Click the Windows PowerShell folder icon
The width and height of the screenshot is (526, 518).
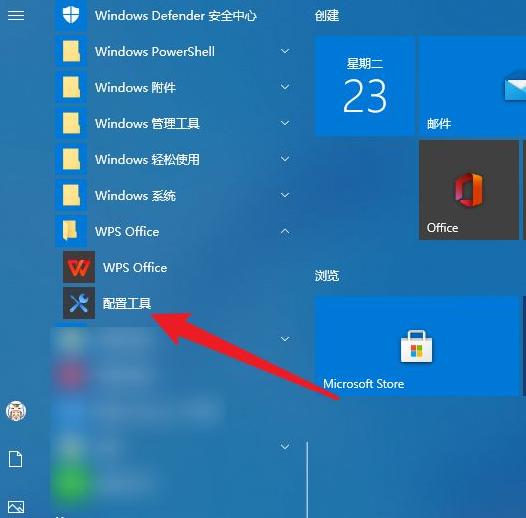pos(71,51)
